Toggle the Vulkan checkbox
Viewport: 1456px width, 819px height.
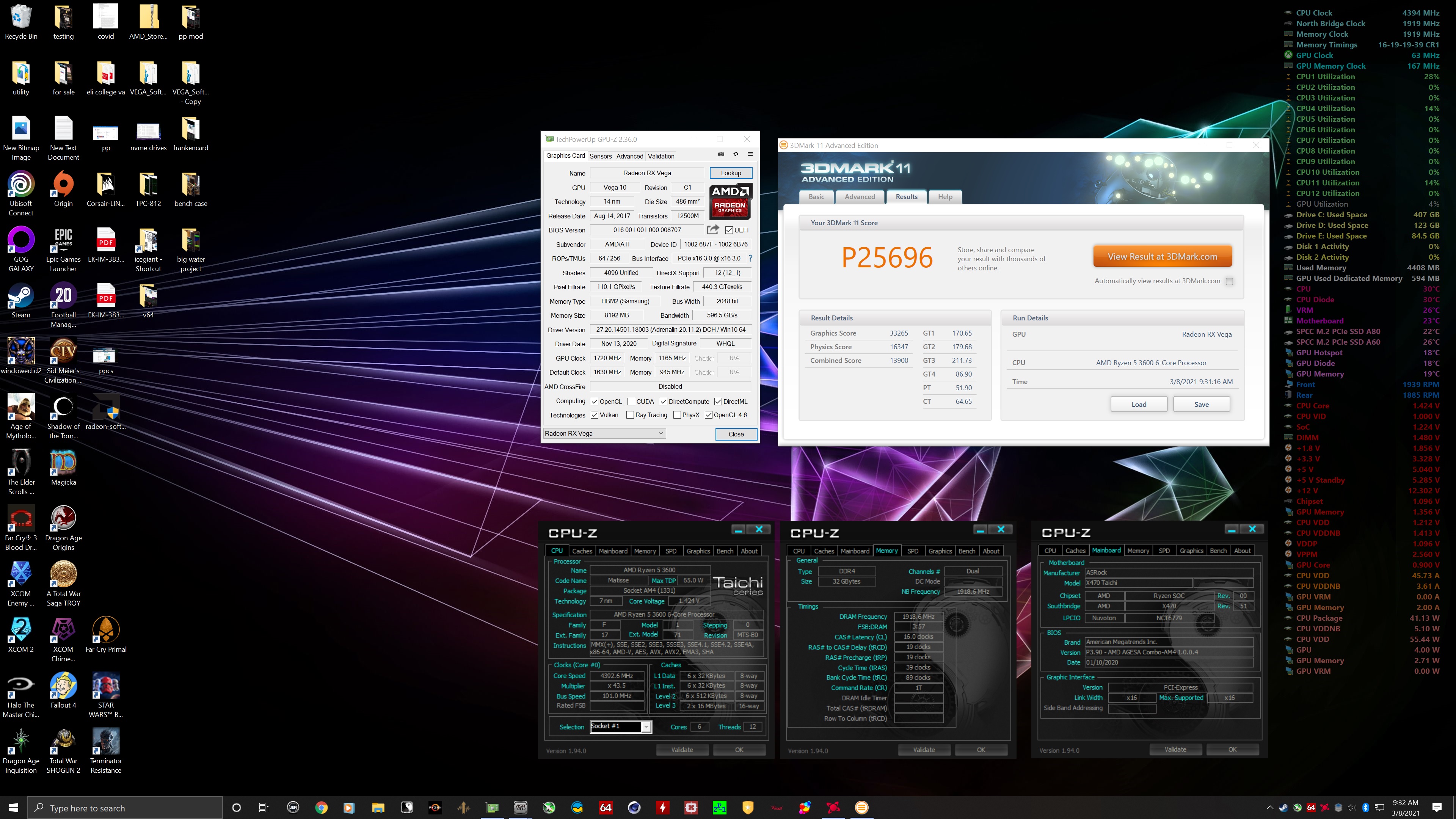(x=595, y=415)
